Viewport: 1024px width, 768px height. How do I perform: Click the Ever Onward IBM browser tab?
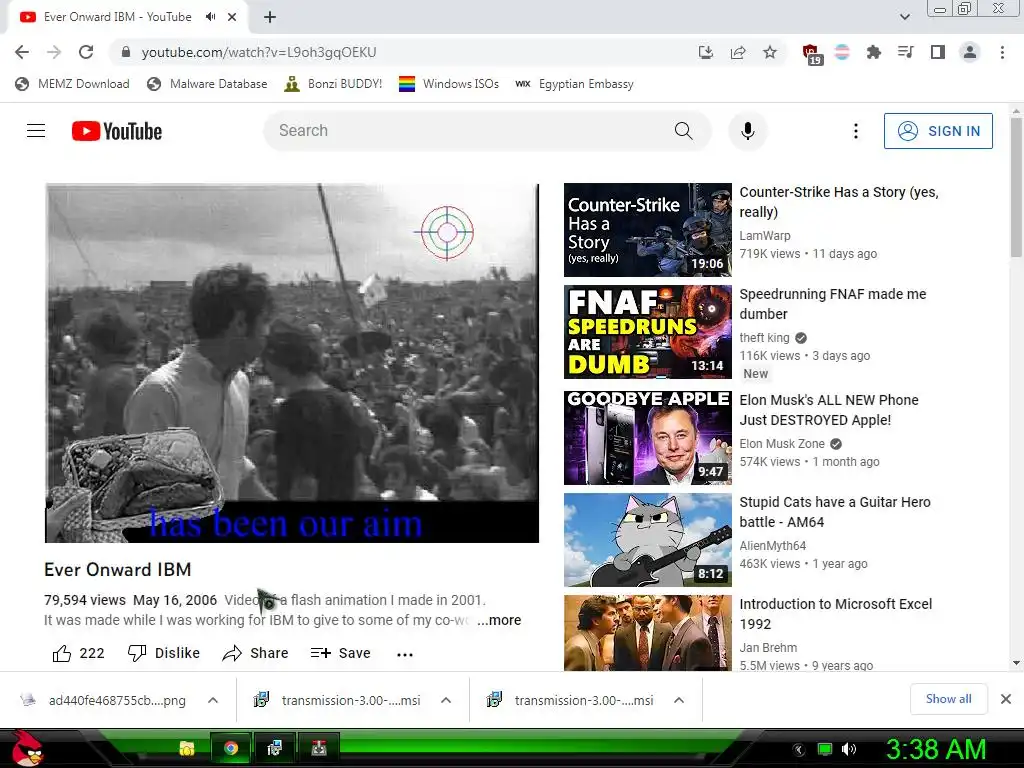(x=118, y=17)
